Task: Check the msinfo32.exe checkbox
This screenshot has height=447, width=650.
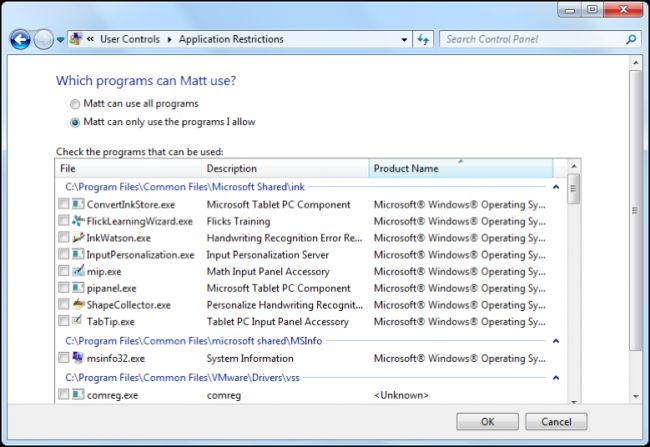Action: (63, 358)
